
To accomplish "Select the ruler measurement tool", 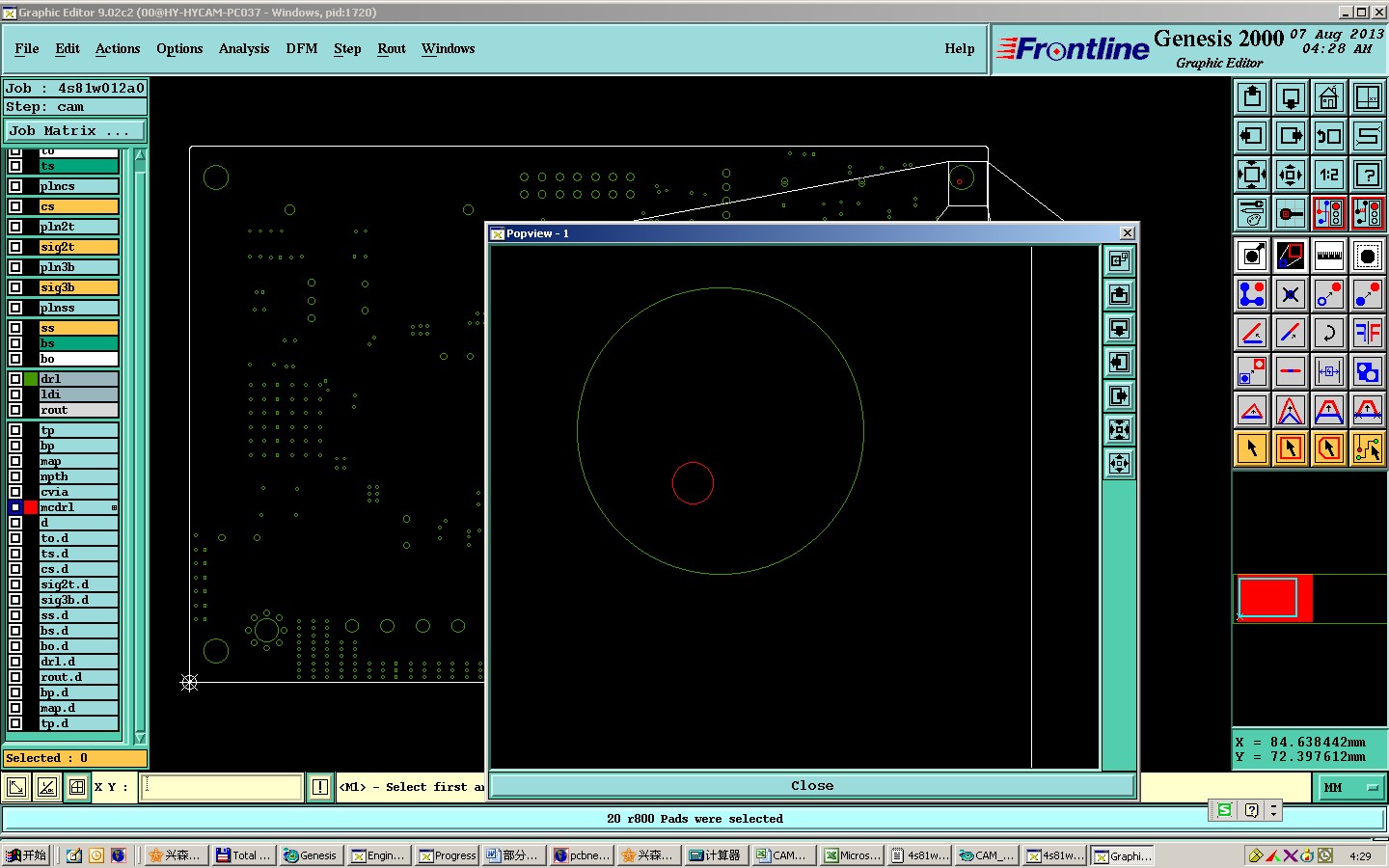I will 1329,256.
